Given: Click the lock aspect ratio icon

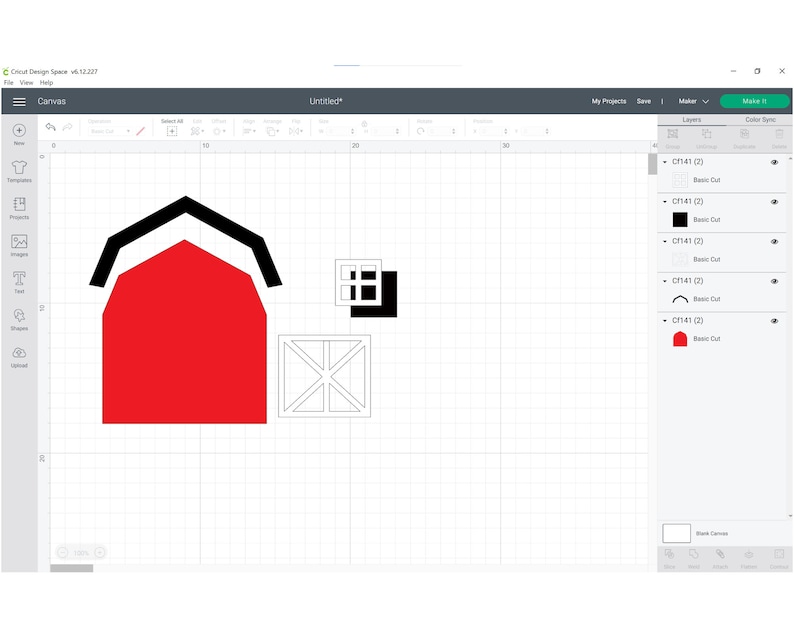Looking at the screenshot, I should pos(364,124).
